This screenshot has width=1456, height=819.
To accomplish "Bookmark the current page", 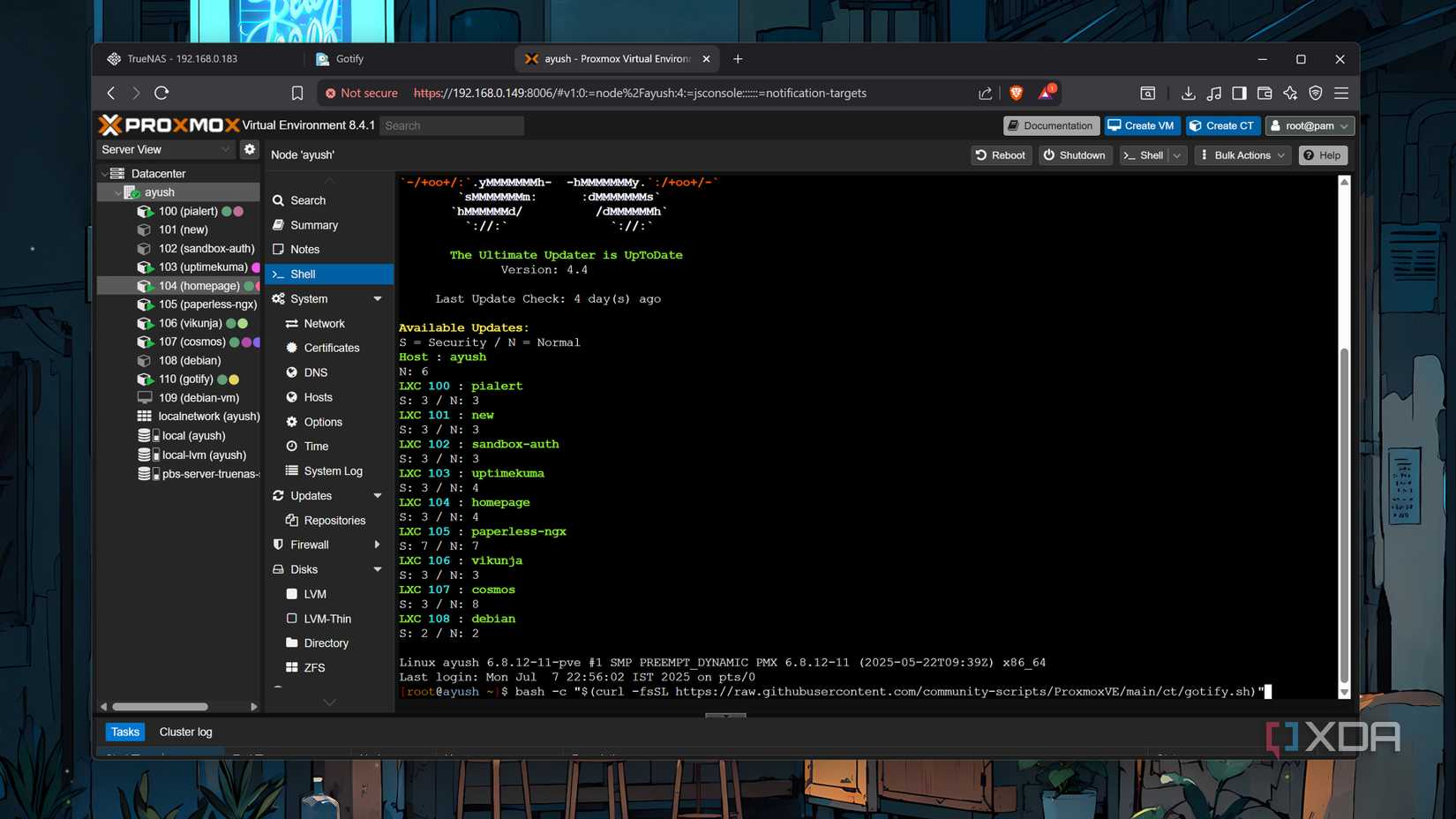I will tap(297, 93).
